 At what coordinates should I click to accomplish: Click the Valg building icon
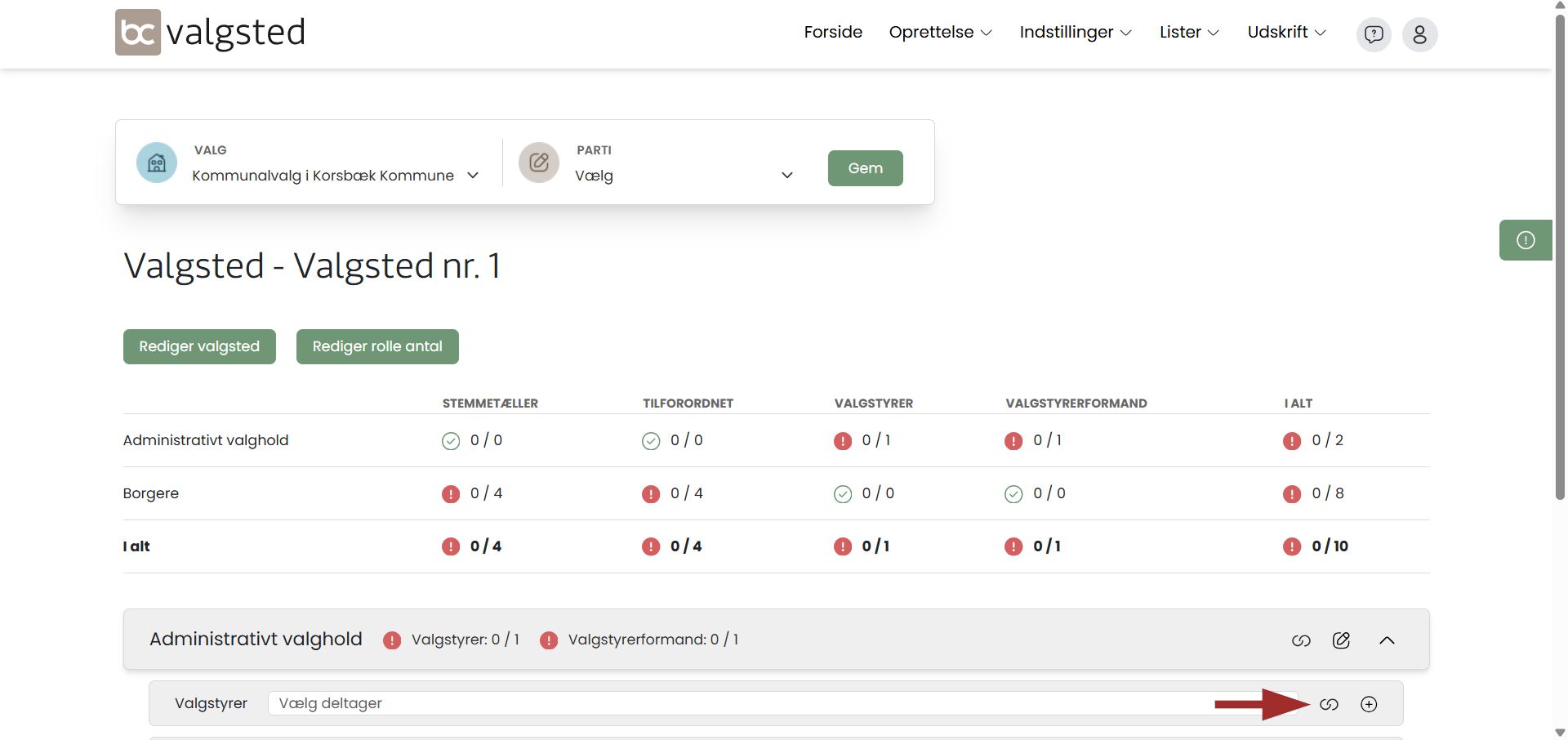157,163
